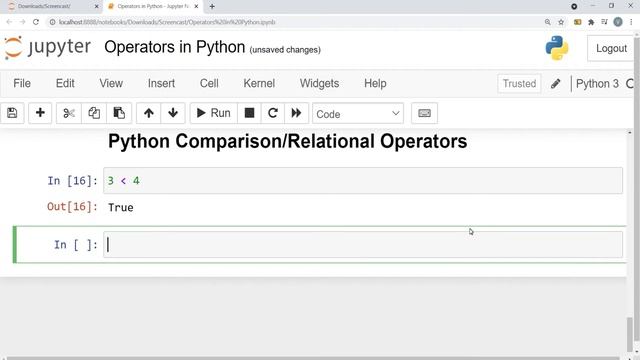Open the cell type Code dropdown
This screenshot has width=640, height=360.
pyautogui.click(x=358, y=114)
